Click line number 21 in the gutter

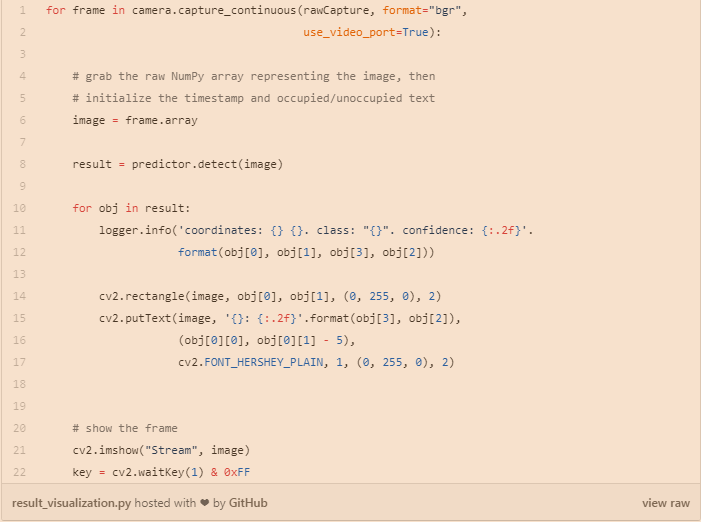(x=20, y=450)
